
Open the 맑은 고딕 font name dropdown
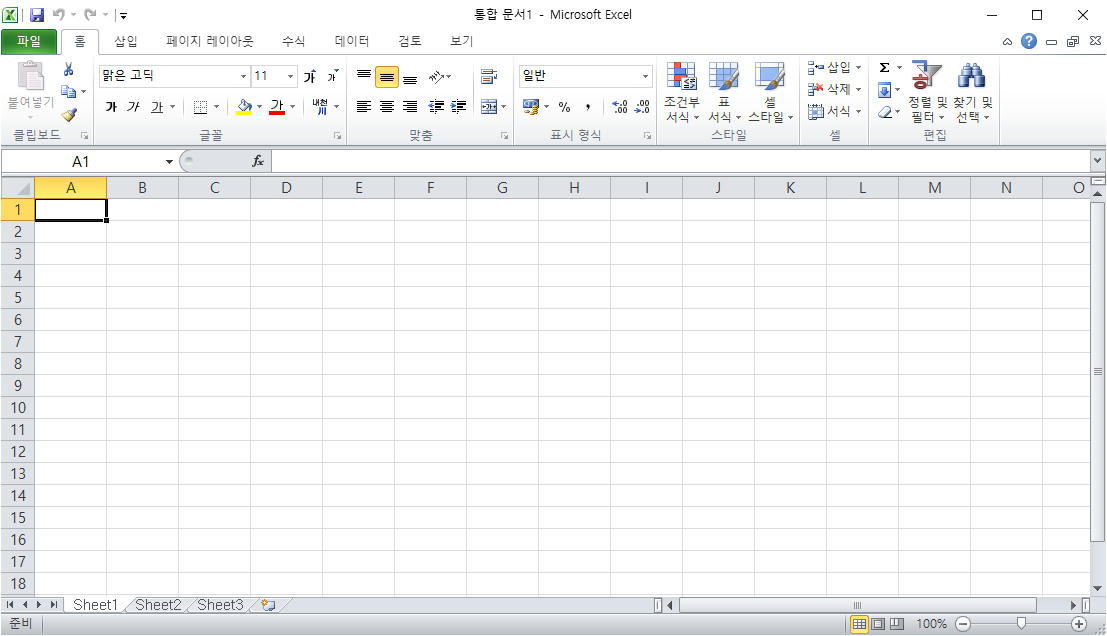point(243,76)
